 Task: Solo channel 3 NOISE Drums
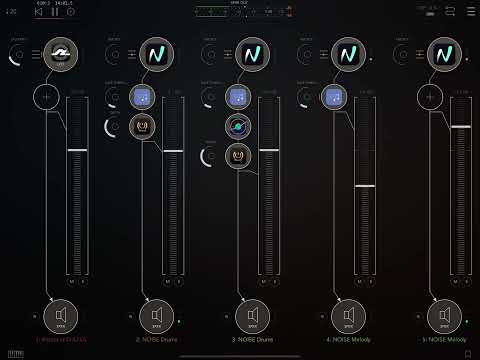tap(275, 282)
